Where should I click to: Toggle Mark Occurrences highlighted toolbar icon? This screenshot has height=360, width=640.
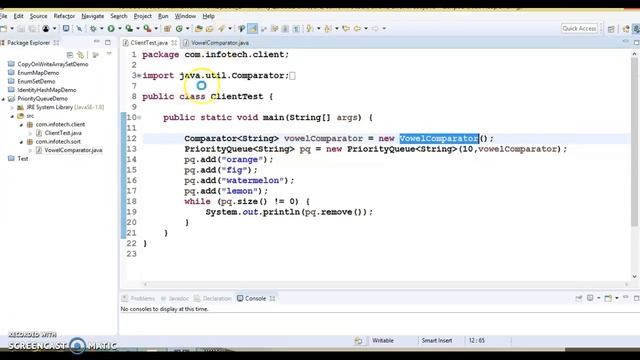point(253,29)
